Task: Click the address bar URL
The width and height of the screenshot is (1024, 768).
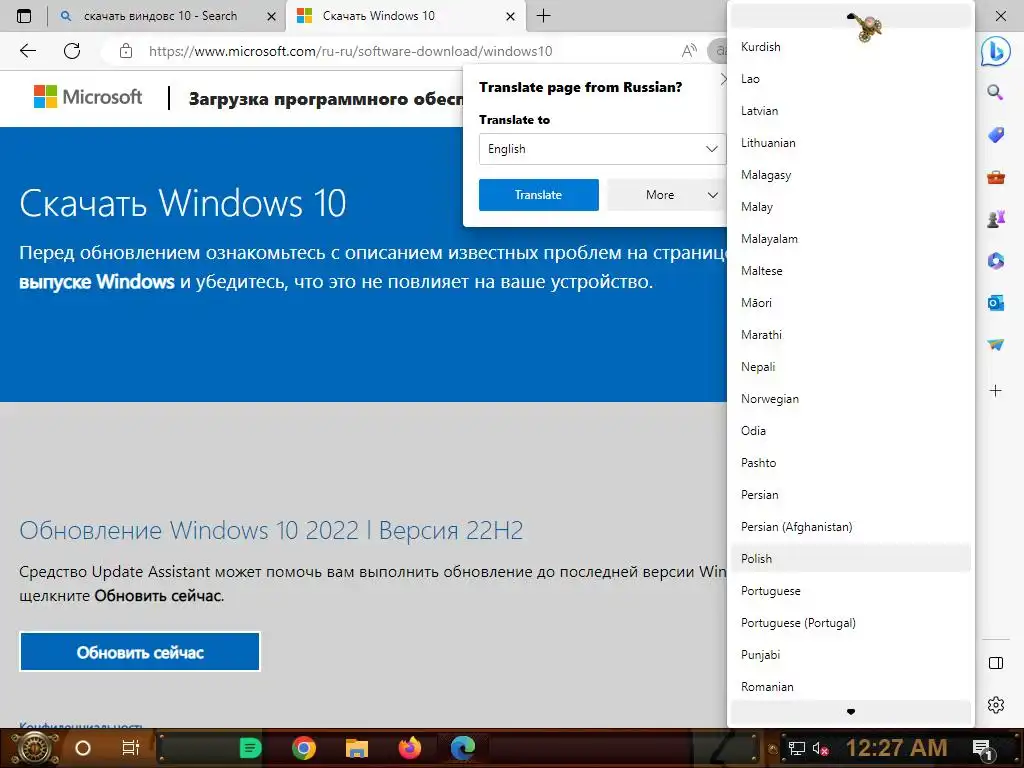Action: pos(350,51)
